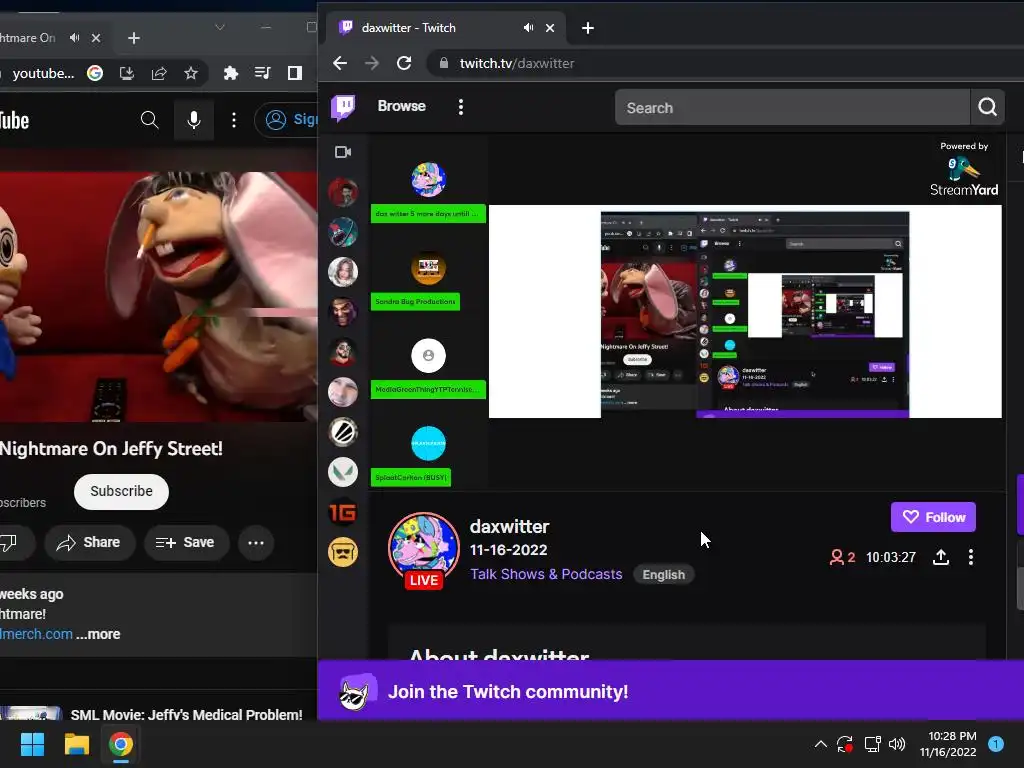Viewport: 1024px width, 768px height.
Task: Open clock showing 10:28 PM 11/16/2022
Action: click(x=948, y=744)
